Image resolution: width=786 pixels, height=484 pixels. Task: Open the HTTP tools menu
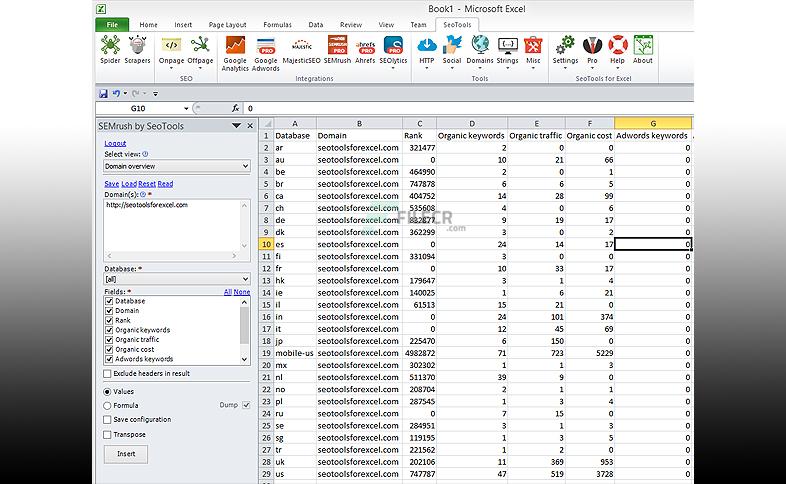[427, 52]
